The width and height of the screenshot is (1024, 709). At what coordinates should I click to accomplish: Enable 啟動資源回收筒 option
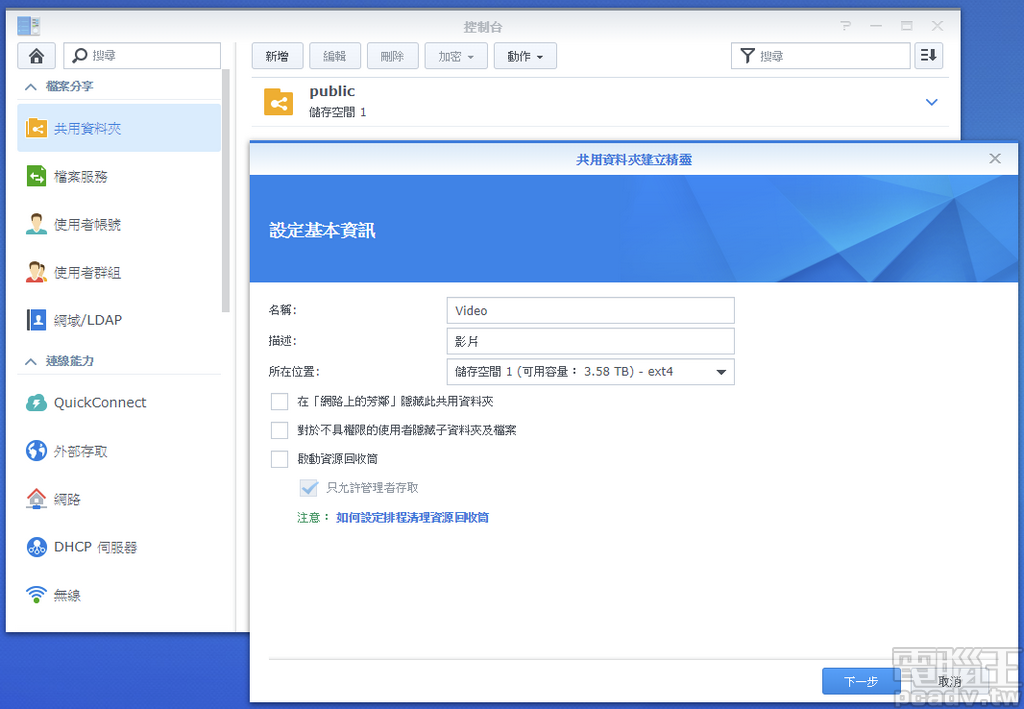[280, 459]
